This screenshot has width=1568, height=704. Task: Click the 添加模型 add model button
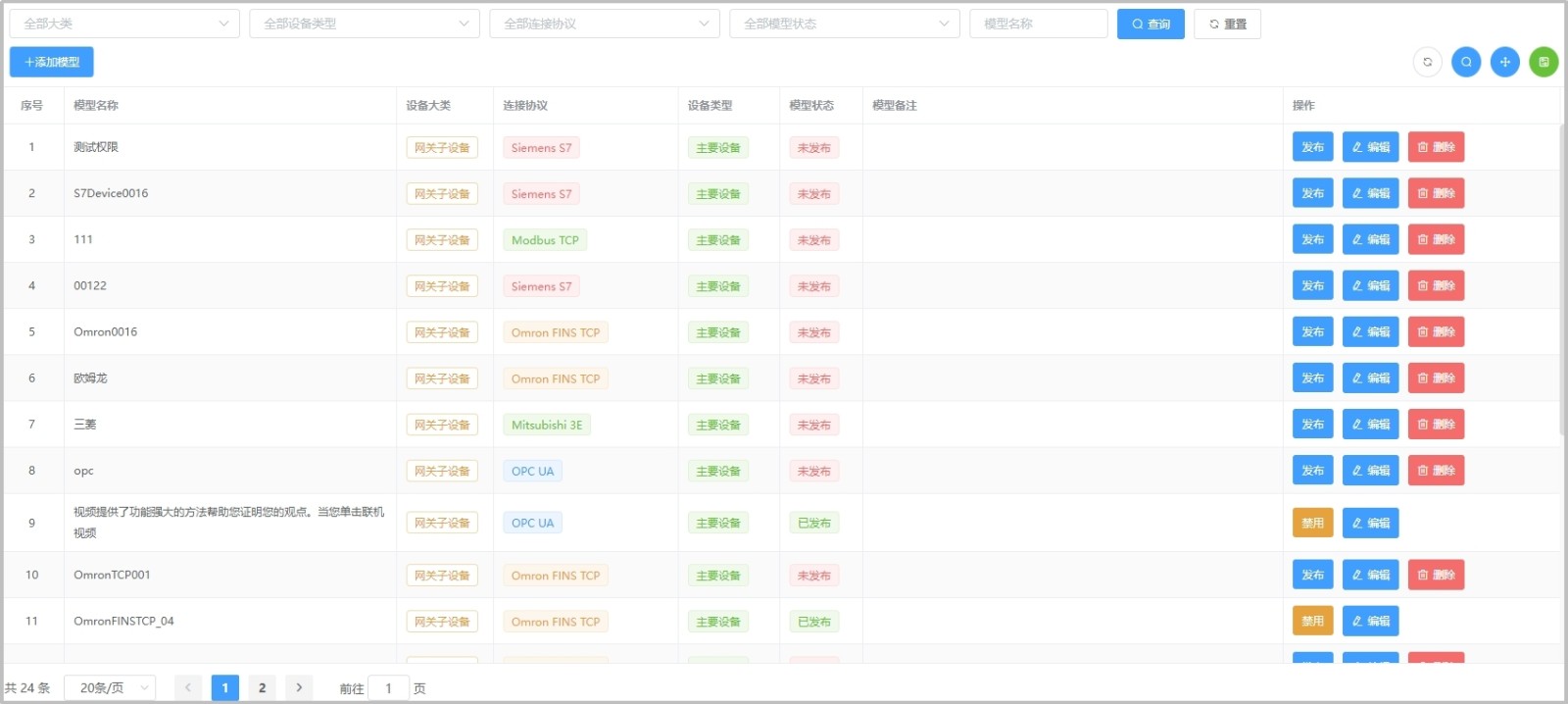click(52, 62)
